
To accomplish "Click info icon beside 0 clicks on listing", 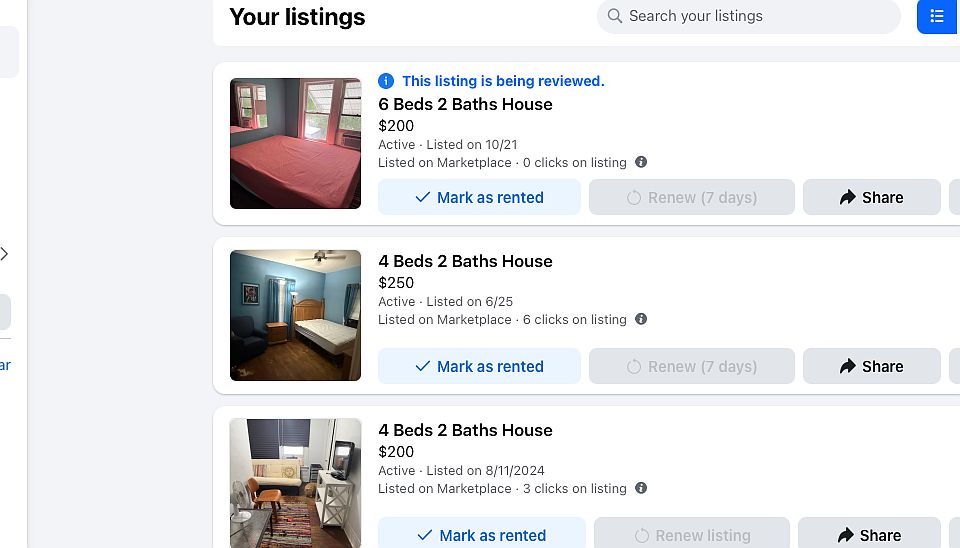I will pyautogui.click(x=641, y=162).
